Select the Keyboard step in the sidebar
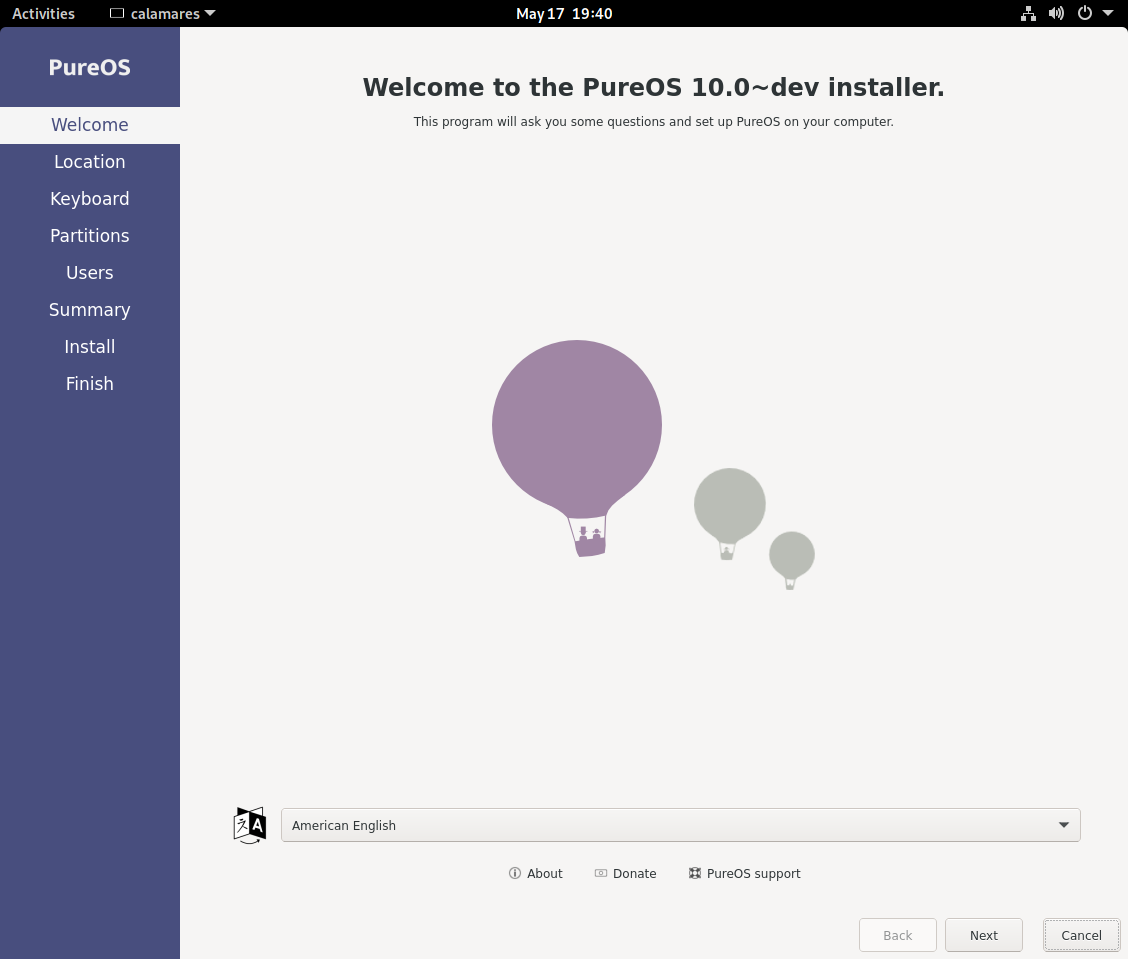 pos(89,198)
